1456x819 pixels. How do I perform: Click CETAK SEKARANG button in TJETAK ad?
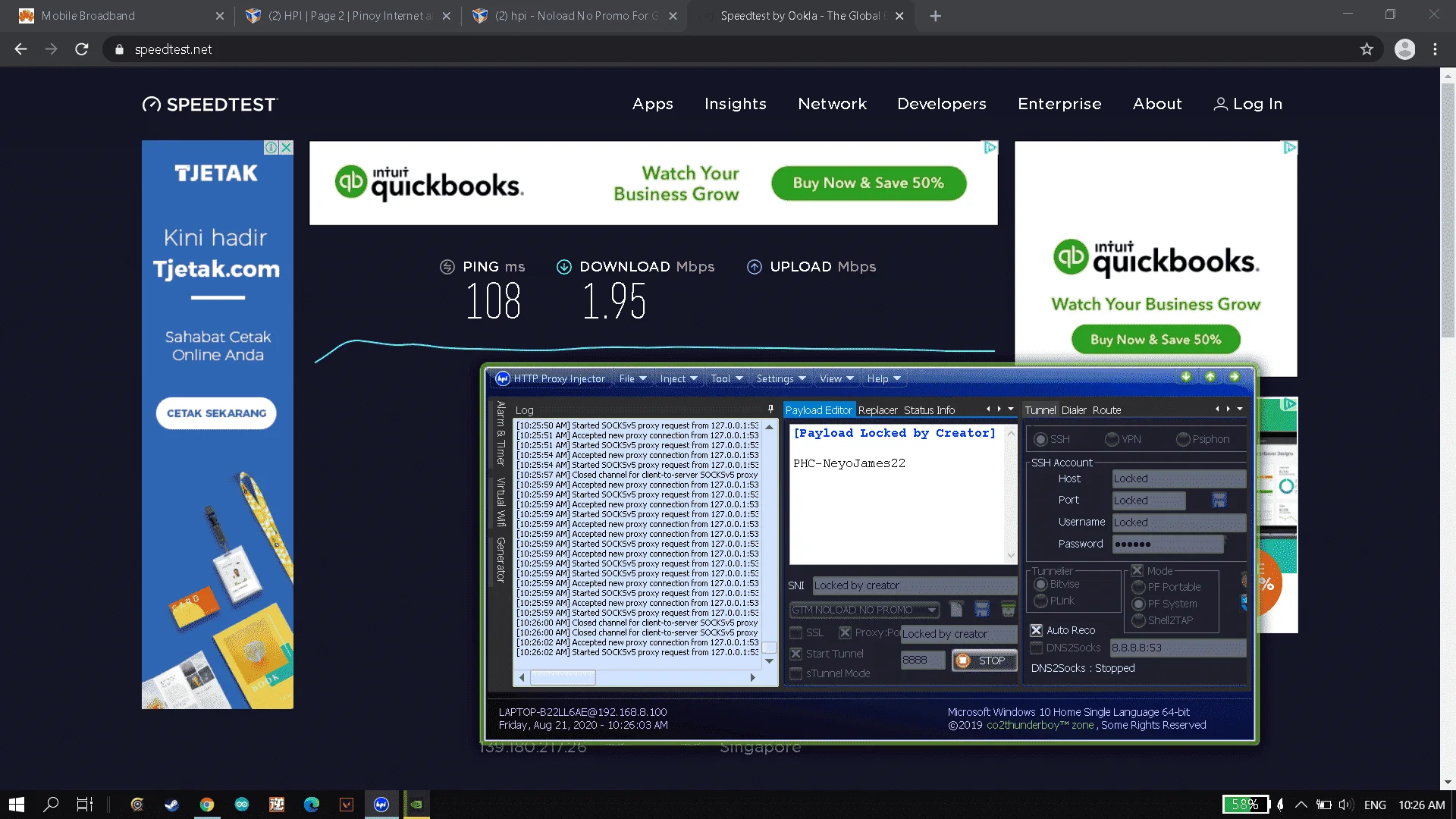(x=216, y=413)
